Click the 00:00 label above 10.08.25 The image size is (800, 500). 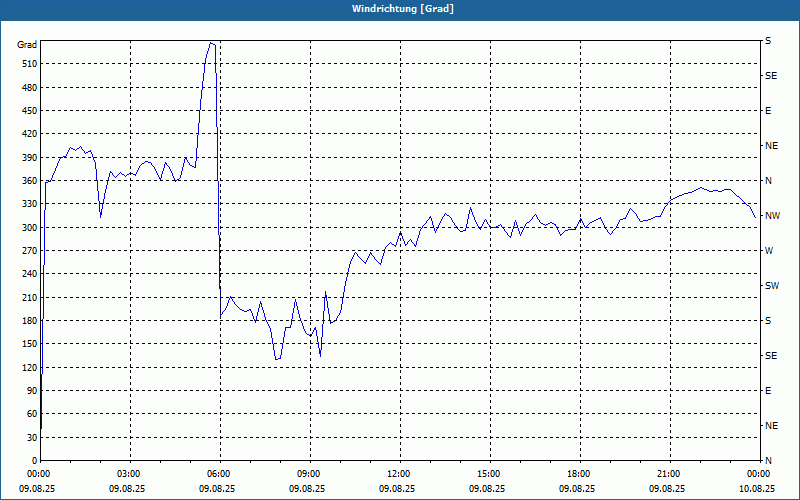tap(757, 473)
